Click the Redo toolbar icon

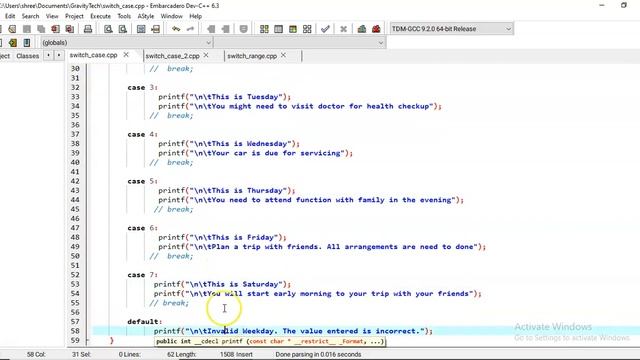(x=190, y=29)
